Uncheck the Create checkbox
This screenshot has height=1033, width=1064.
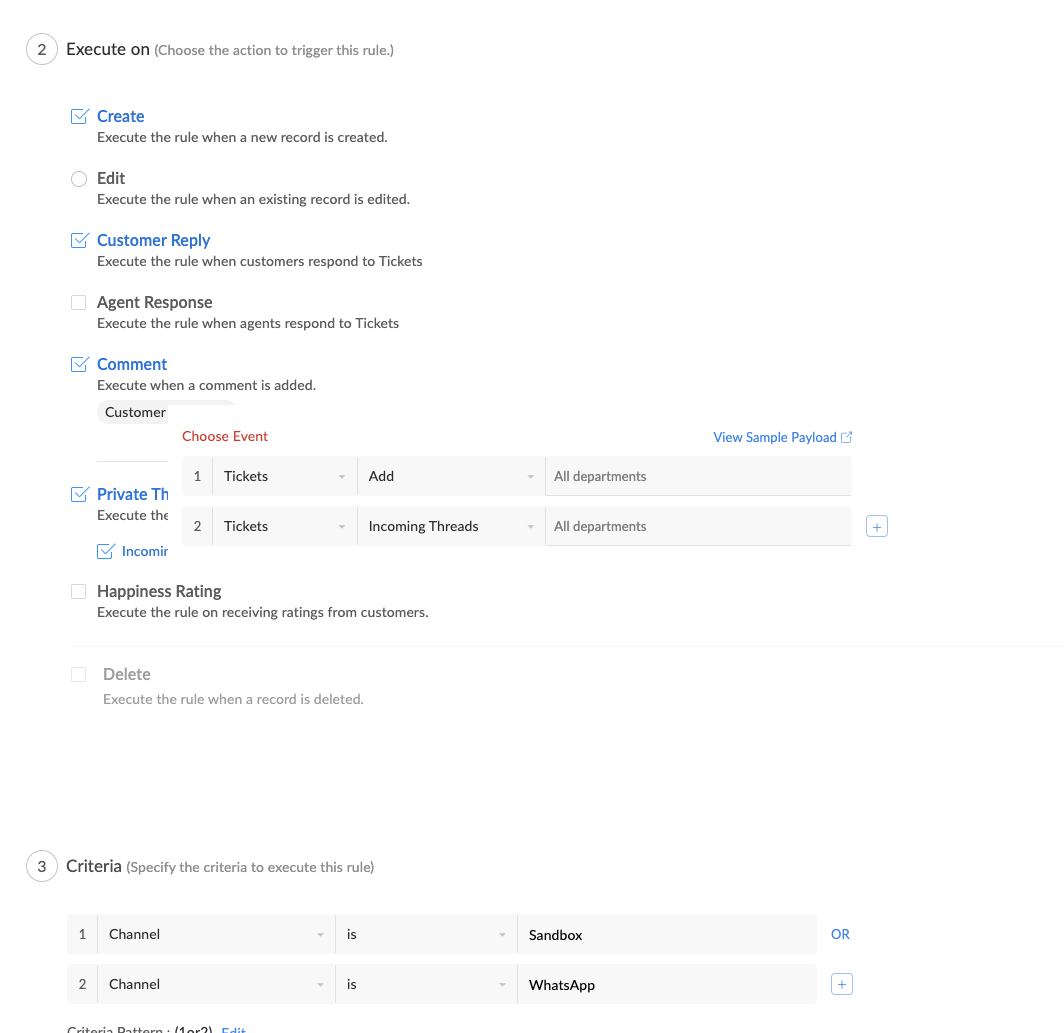[80, 116]
